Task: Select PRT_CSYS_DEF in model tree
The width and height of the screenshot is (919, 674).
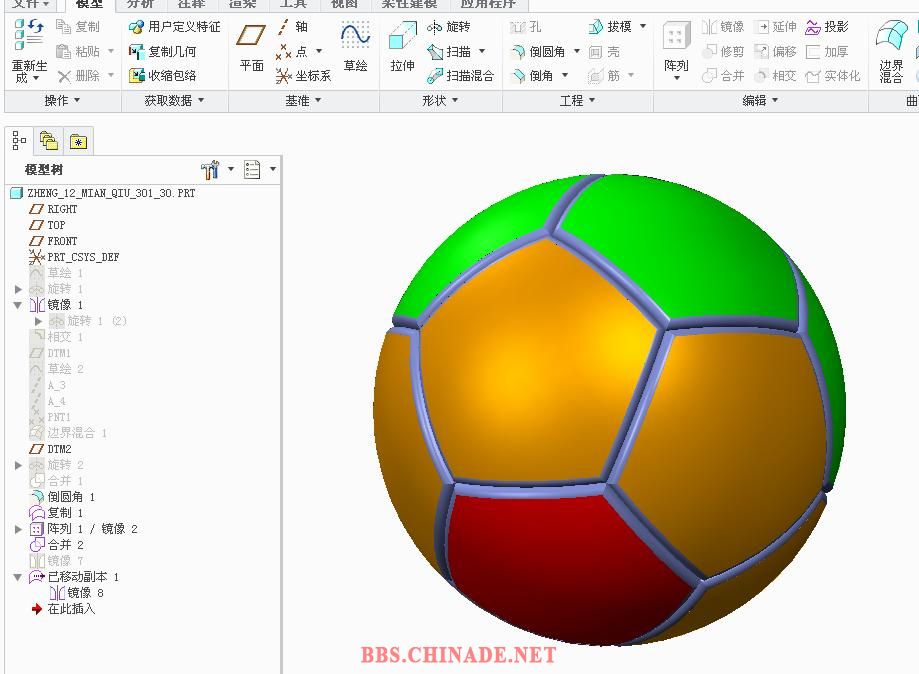Action: coord(74,257)
